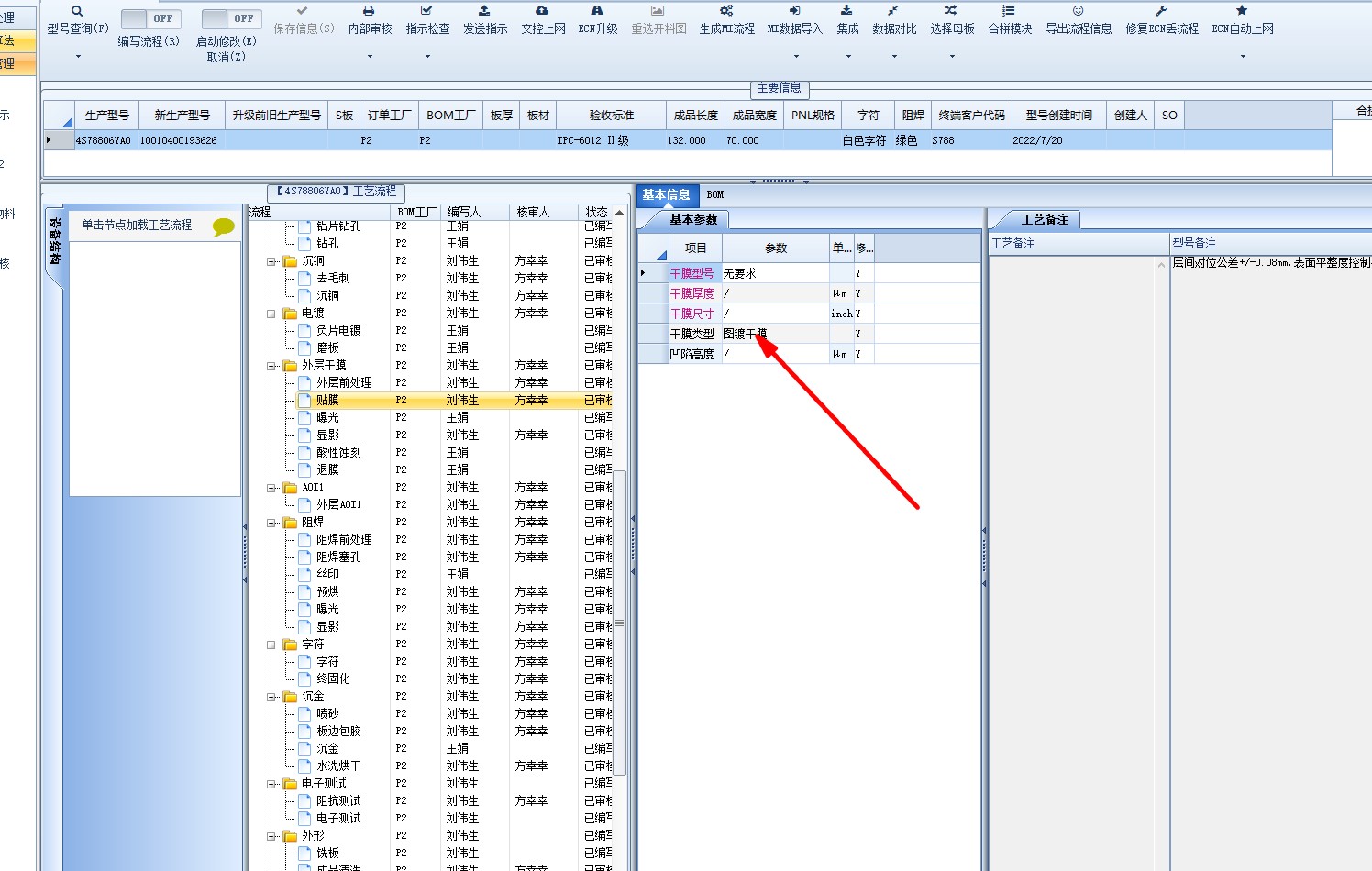Toggle the 启动修改(E) OFF switch
This screenshot has height=871, width=1372.
pos(231,18)
